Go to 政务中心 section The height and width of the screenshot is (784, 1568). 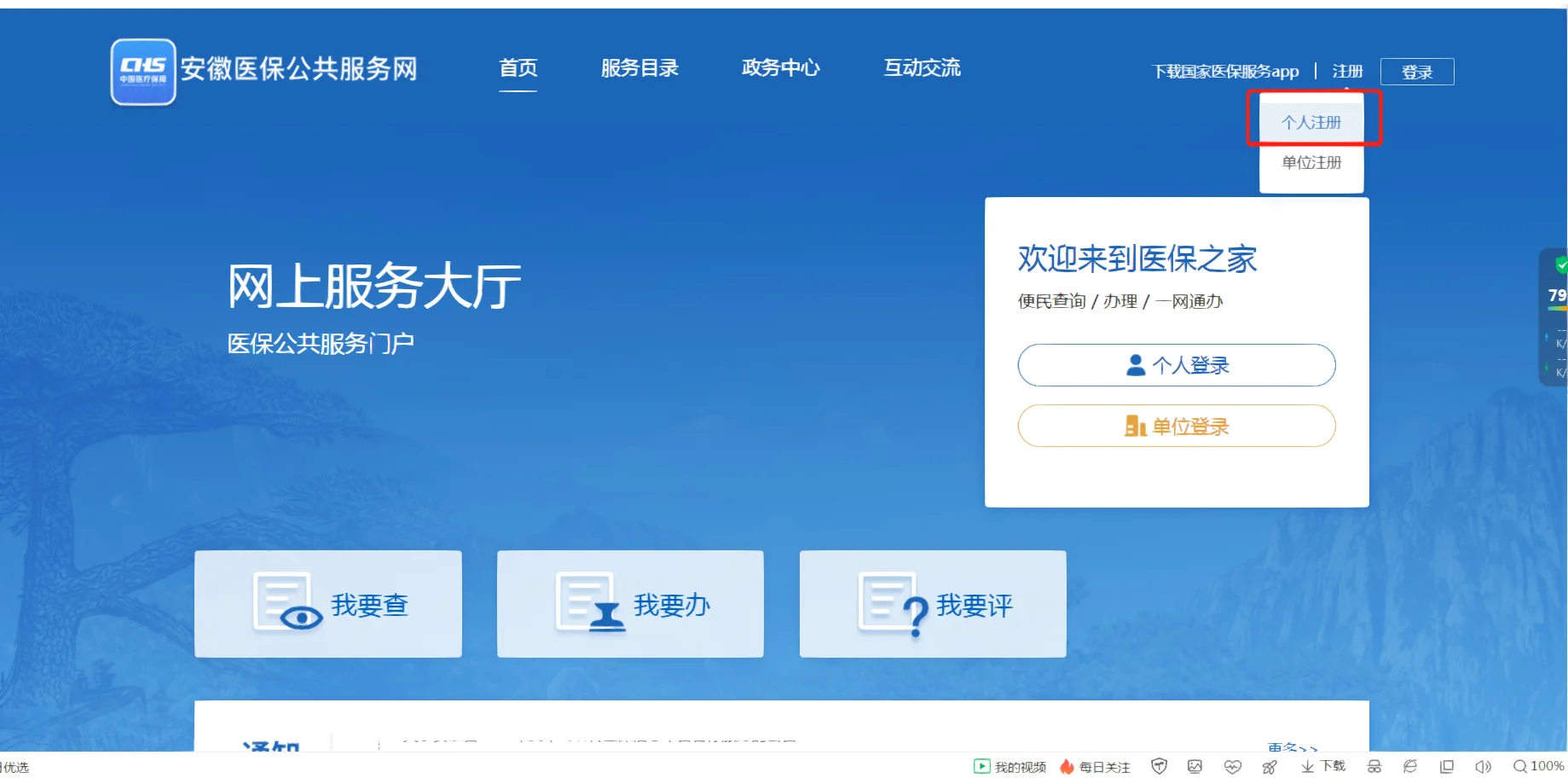click(x=780, y=67)
